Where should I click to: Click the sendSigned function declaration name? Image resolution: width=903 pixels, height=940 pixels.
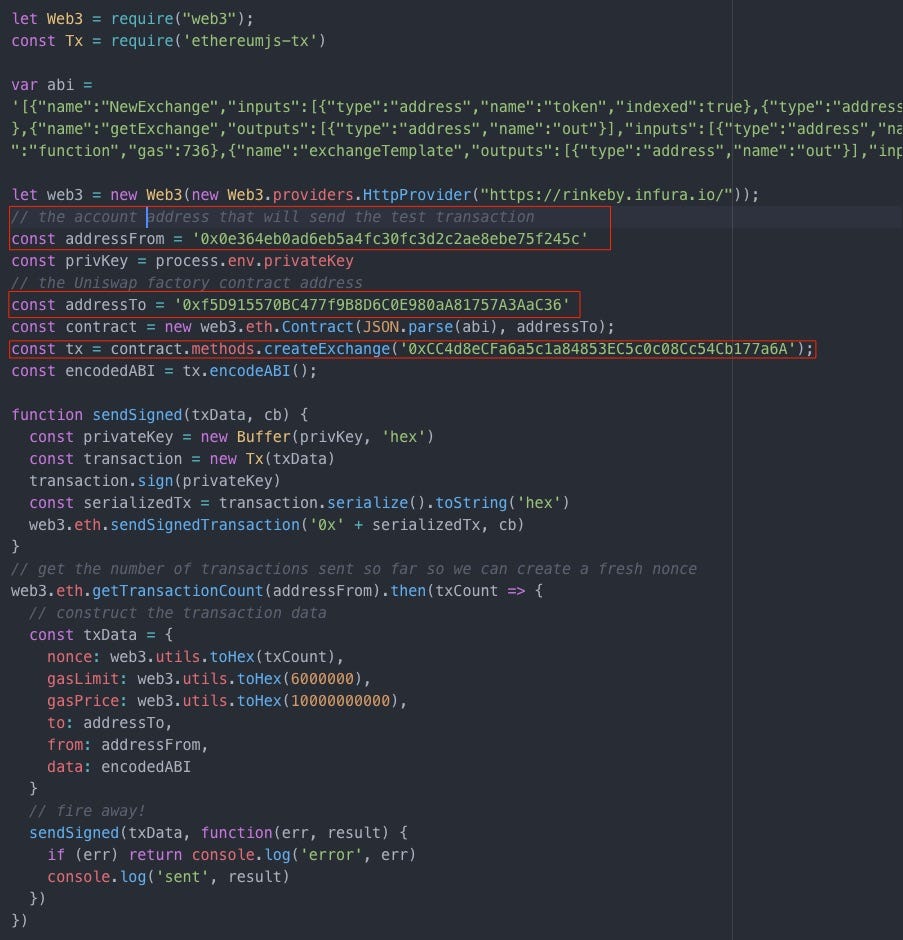[x=137, y=415]
